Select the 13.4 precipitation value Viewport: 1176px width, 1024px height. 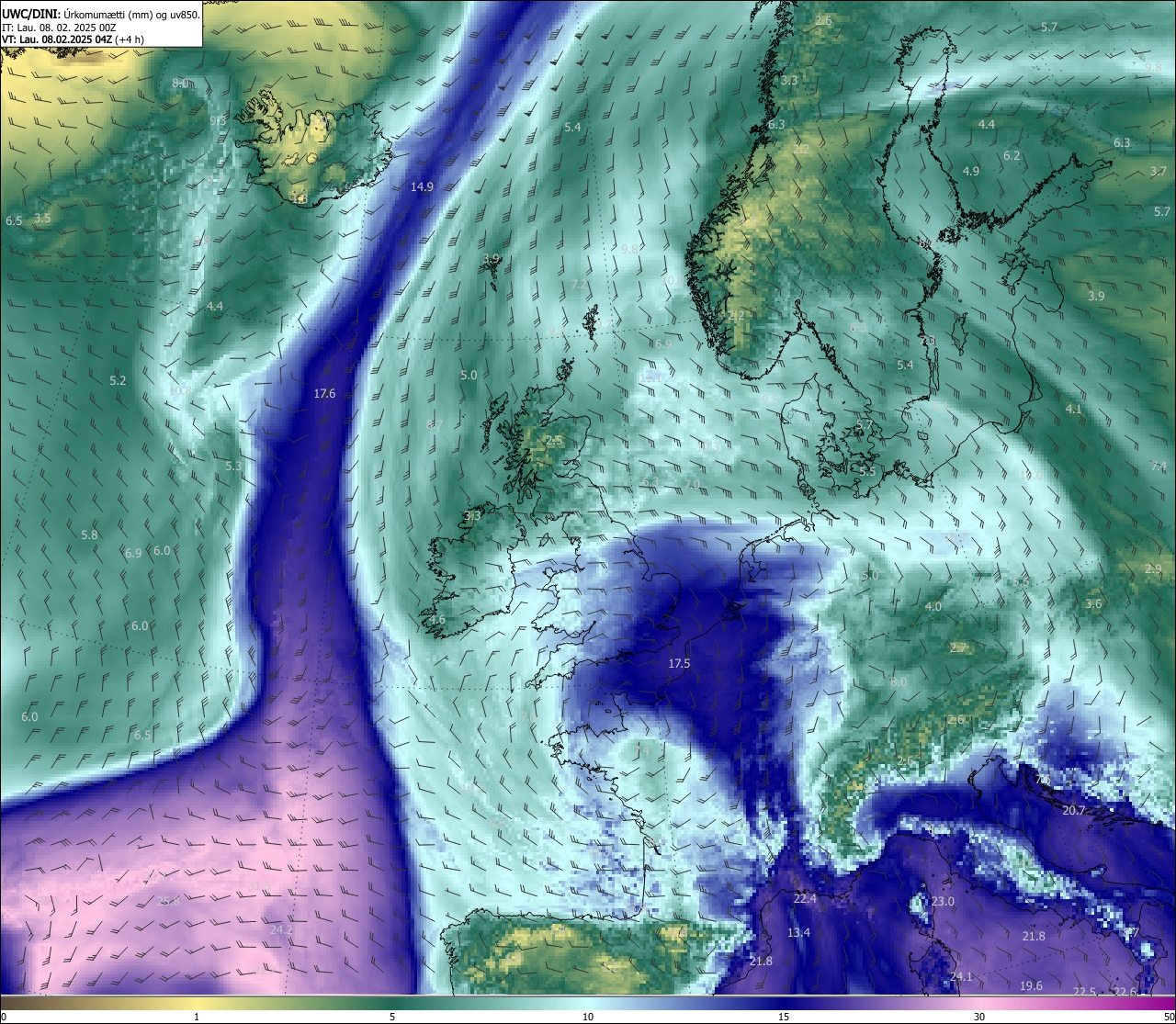tap(798, 932)
